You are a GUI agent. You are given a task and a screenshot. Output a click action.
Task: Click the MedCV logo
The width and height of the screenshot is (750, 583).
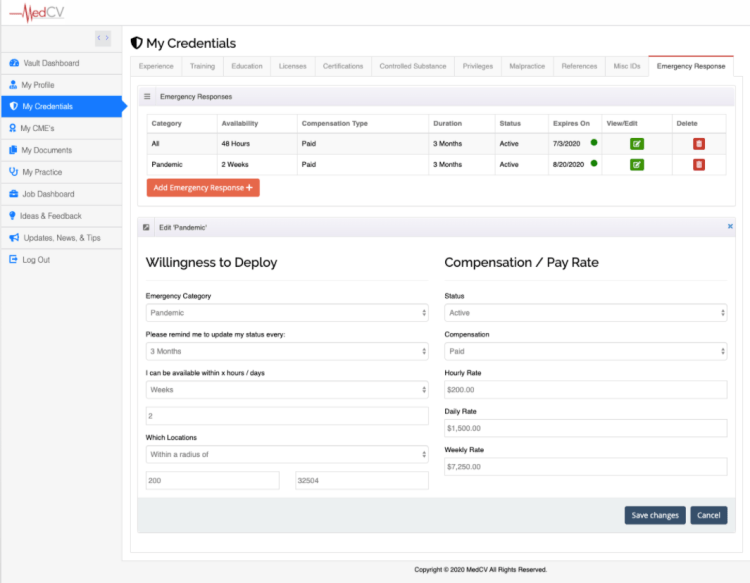coord(37,12)
